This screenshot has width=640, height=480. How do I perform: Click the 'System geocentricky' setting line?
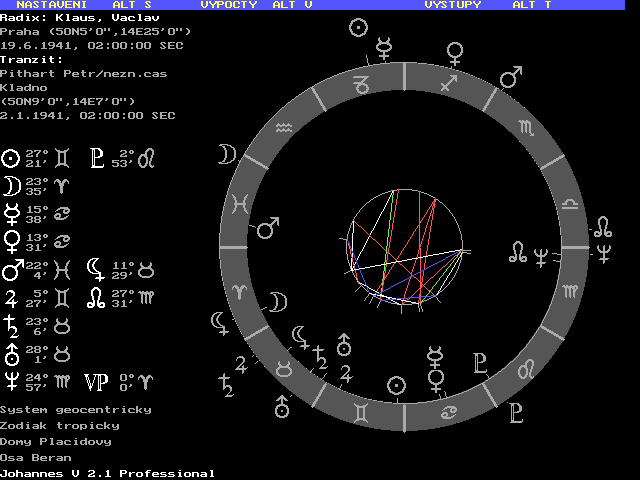point(76,410)
